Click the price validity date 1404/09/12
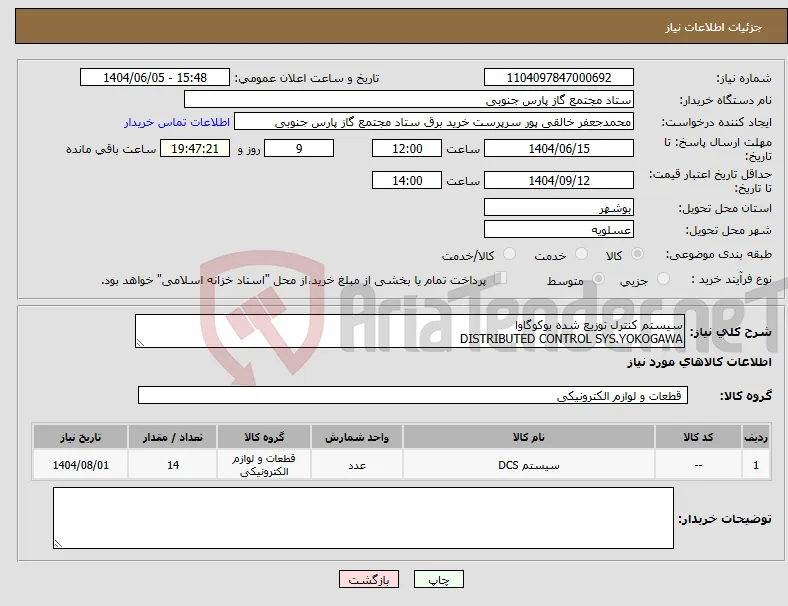788x606 pixels. pyautogui.click(x=559, y=180)
